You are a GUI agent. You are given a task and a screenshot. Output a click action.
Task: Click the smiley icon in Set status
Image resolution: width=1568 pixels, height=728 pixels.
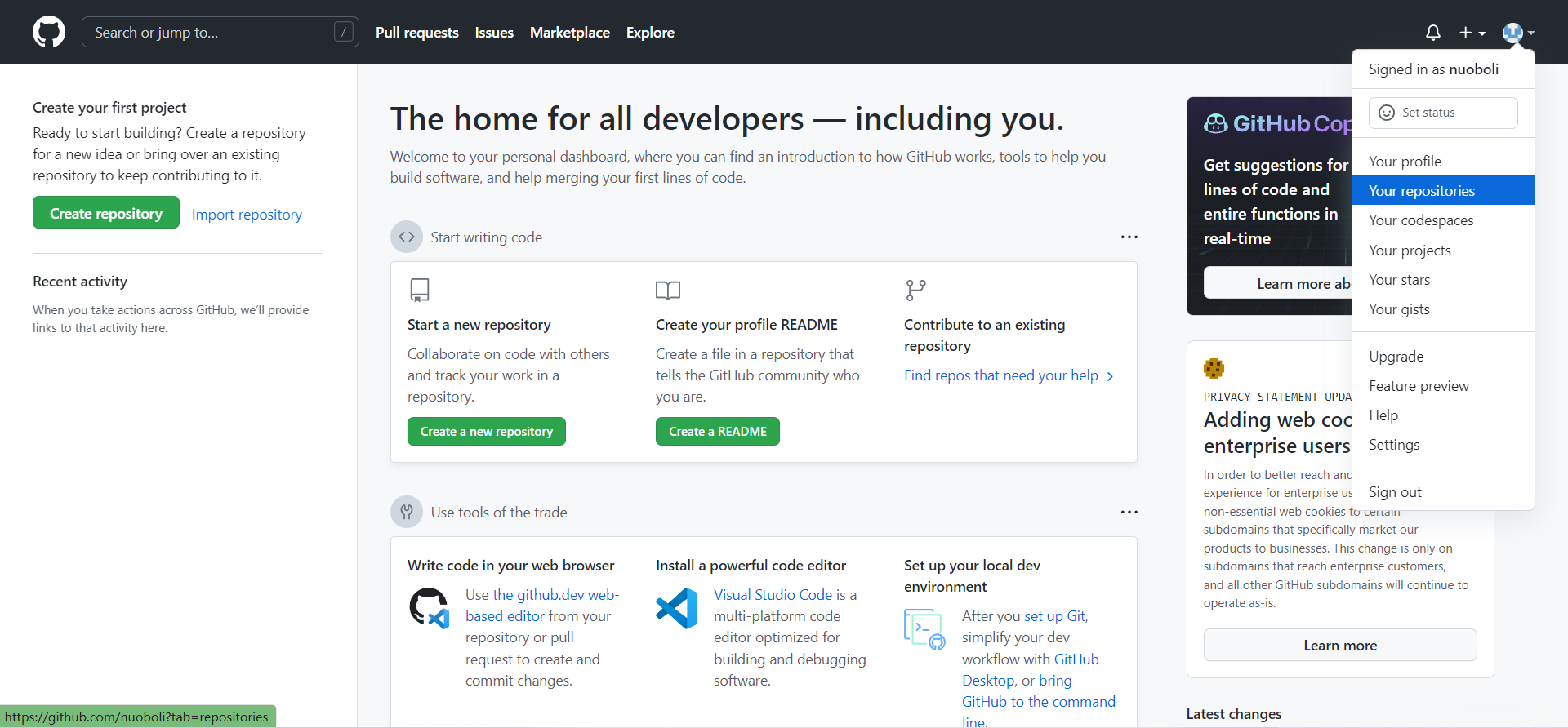point(1387,113)
